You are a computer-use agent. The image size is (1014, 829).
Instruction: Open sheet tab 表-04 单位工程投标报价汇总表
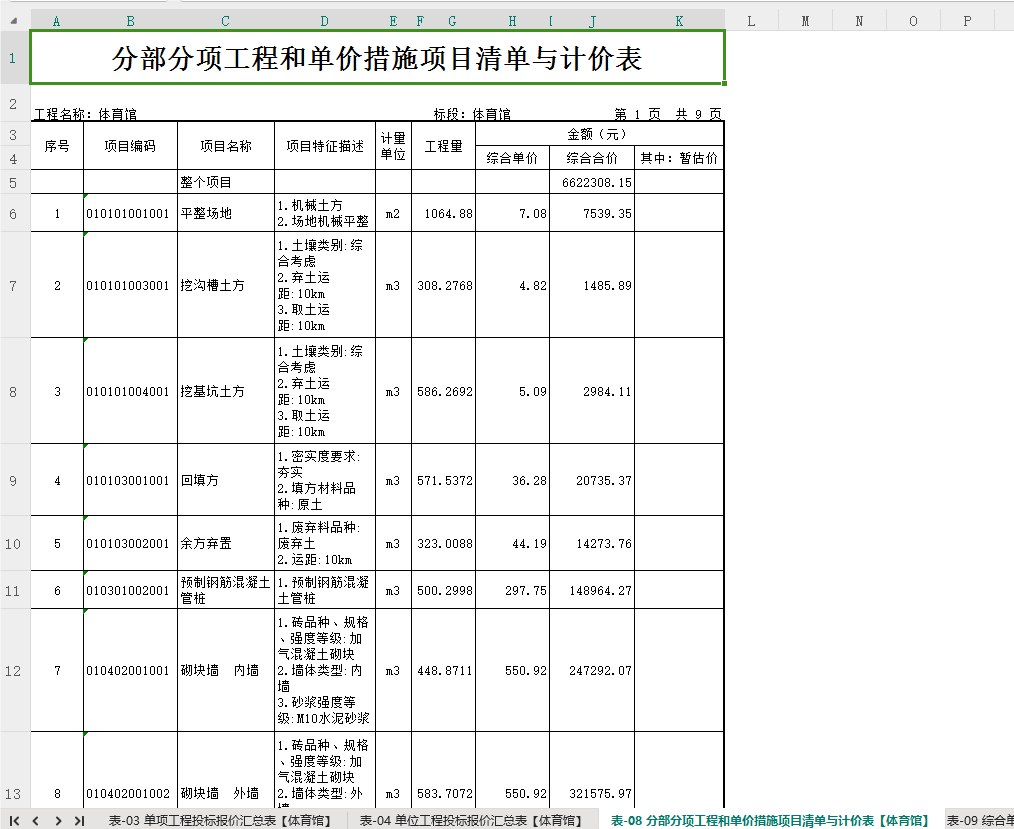pos(471,821)
